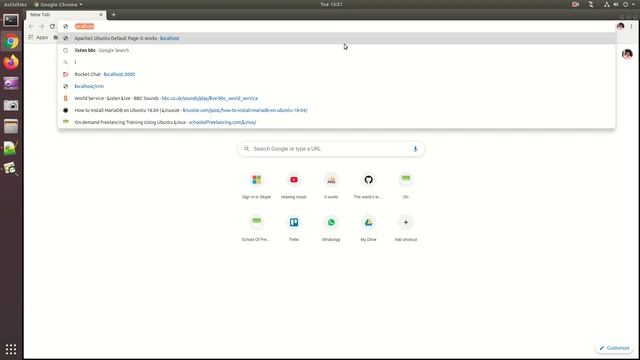
Task: Open the clock and calendar panel
Action: point(331,4)
